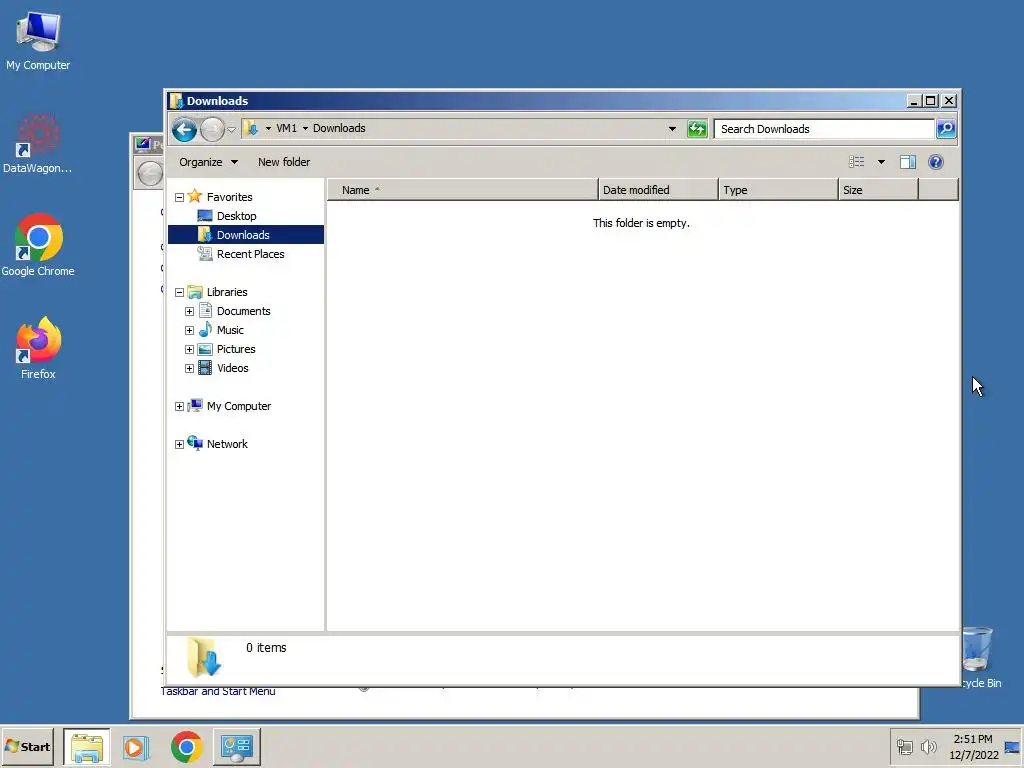Toggle the preview pane
Screen dimensions: 1024x768
pyautogui.click(x=908, y=162)
